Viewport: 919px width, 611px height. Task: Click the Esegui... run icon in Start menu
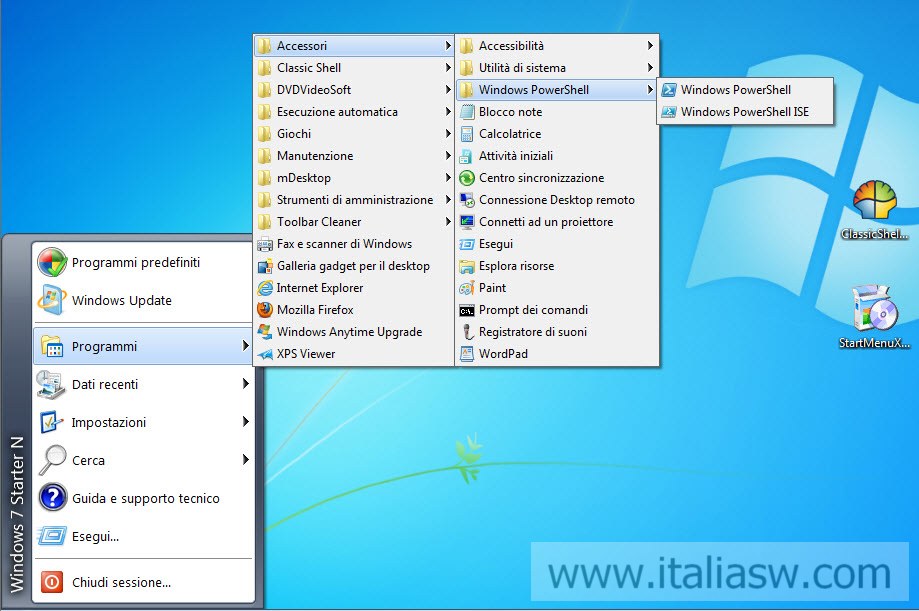click(52, 536)
